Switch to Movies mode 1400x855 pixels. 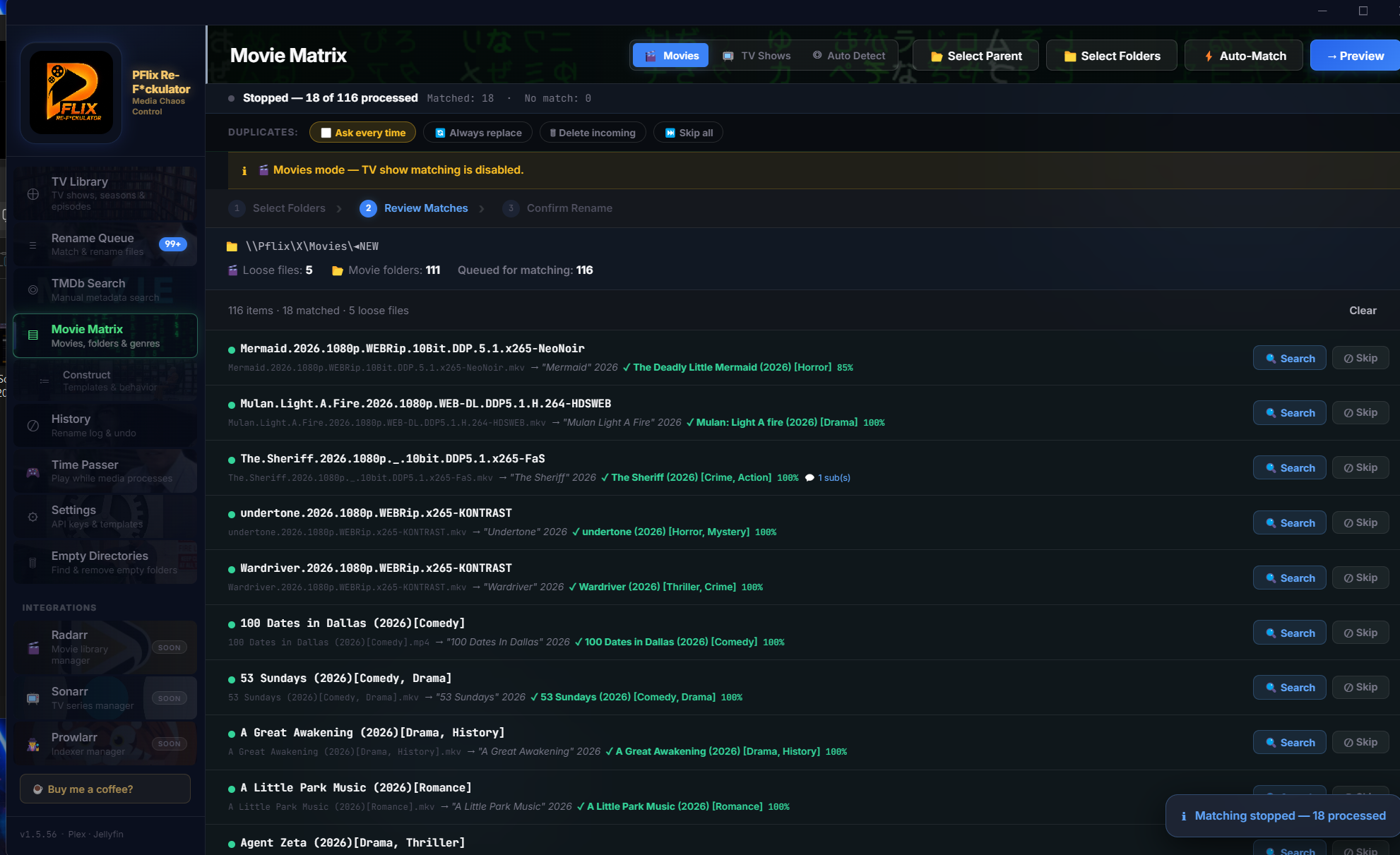pyautogui.click(x=670, y=56)
